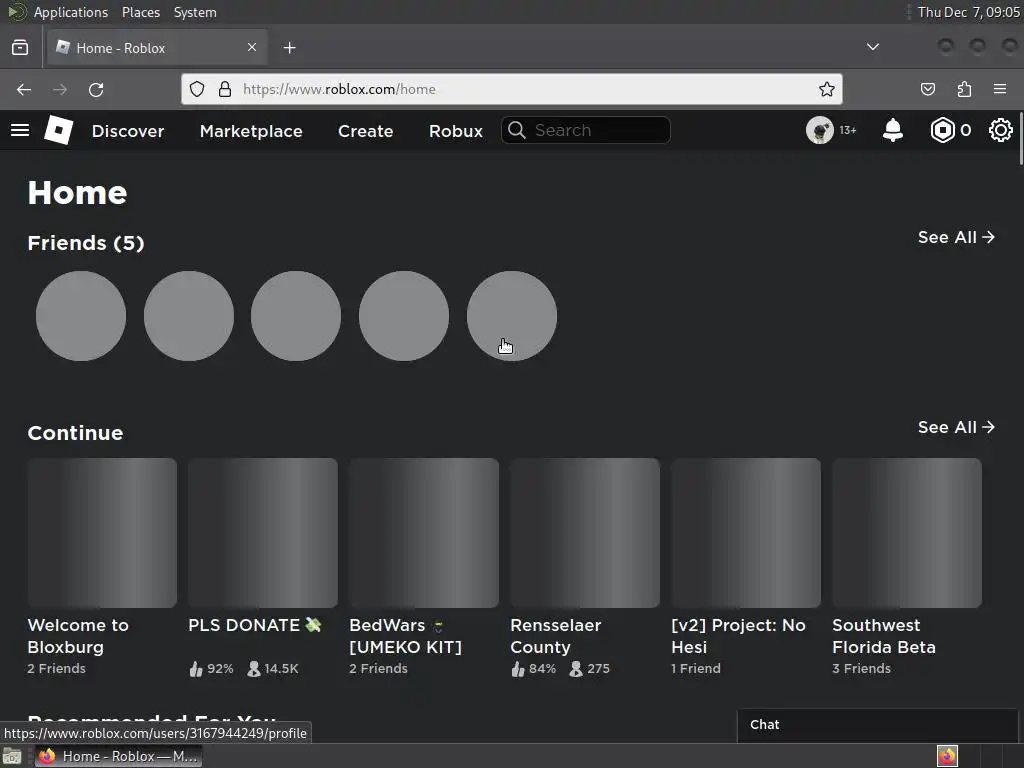This screenshot has width=1024, height=768.
Task: Open the Places menu
Action: coord(140,12)
